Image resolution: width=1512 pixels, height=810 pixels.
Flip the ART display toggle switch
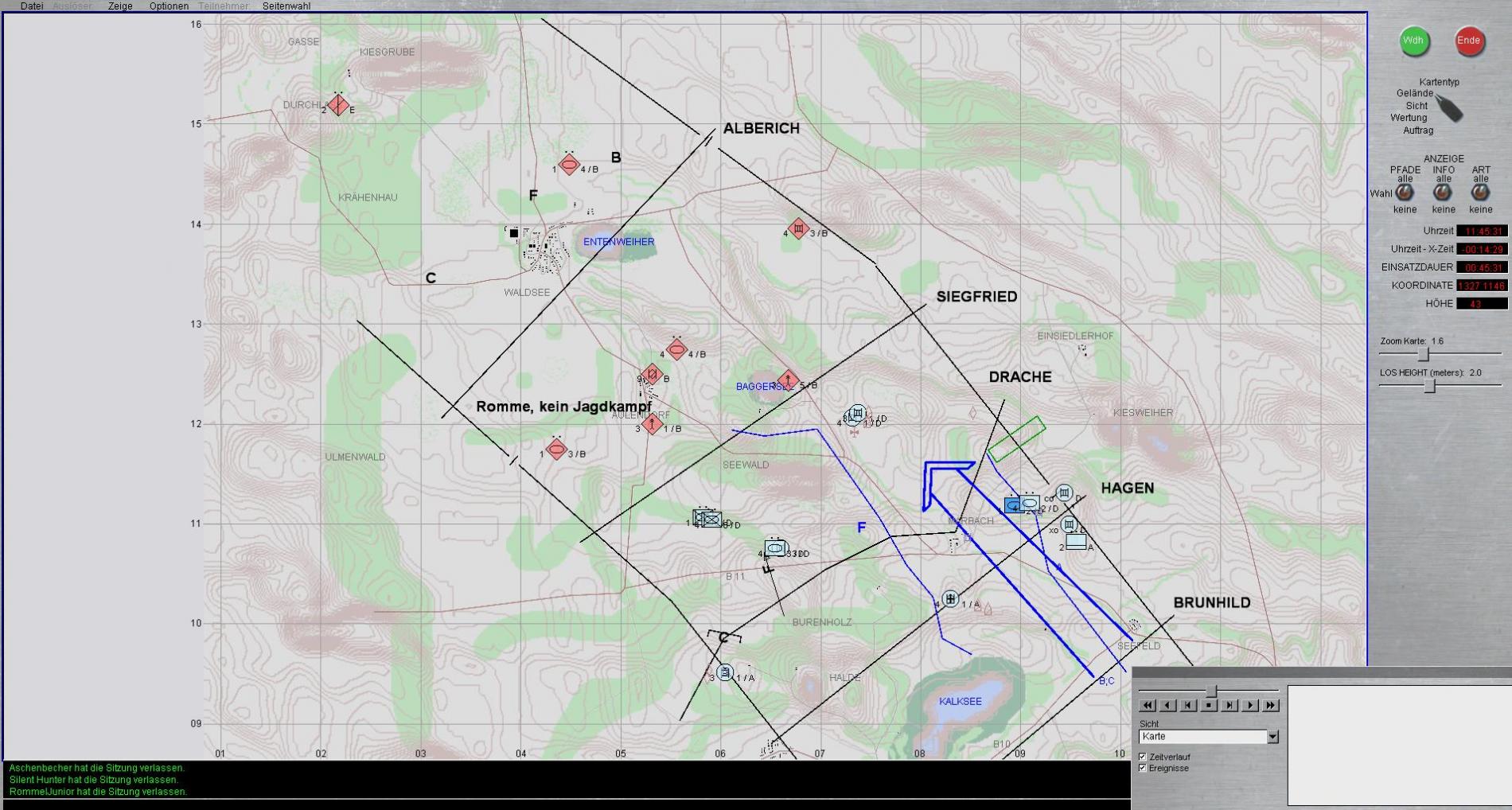[x=1480, y=193]
